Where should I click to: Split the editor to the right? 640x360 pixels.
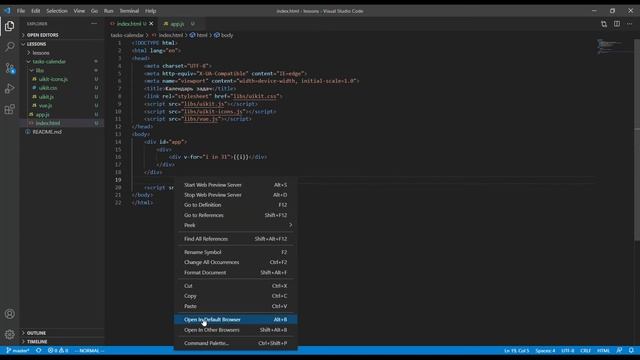click(x=617, y=24)
